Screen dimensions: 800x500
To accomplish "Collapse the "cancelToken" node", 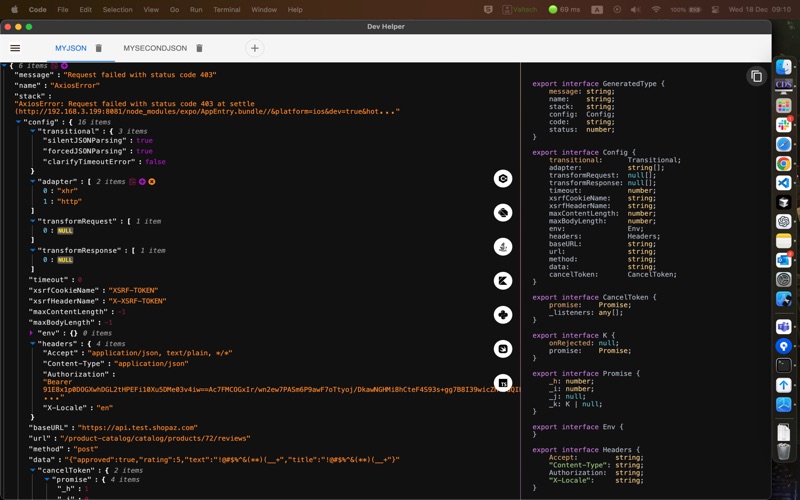I will click(33, 470).
